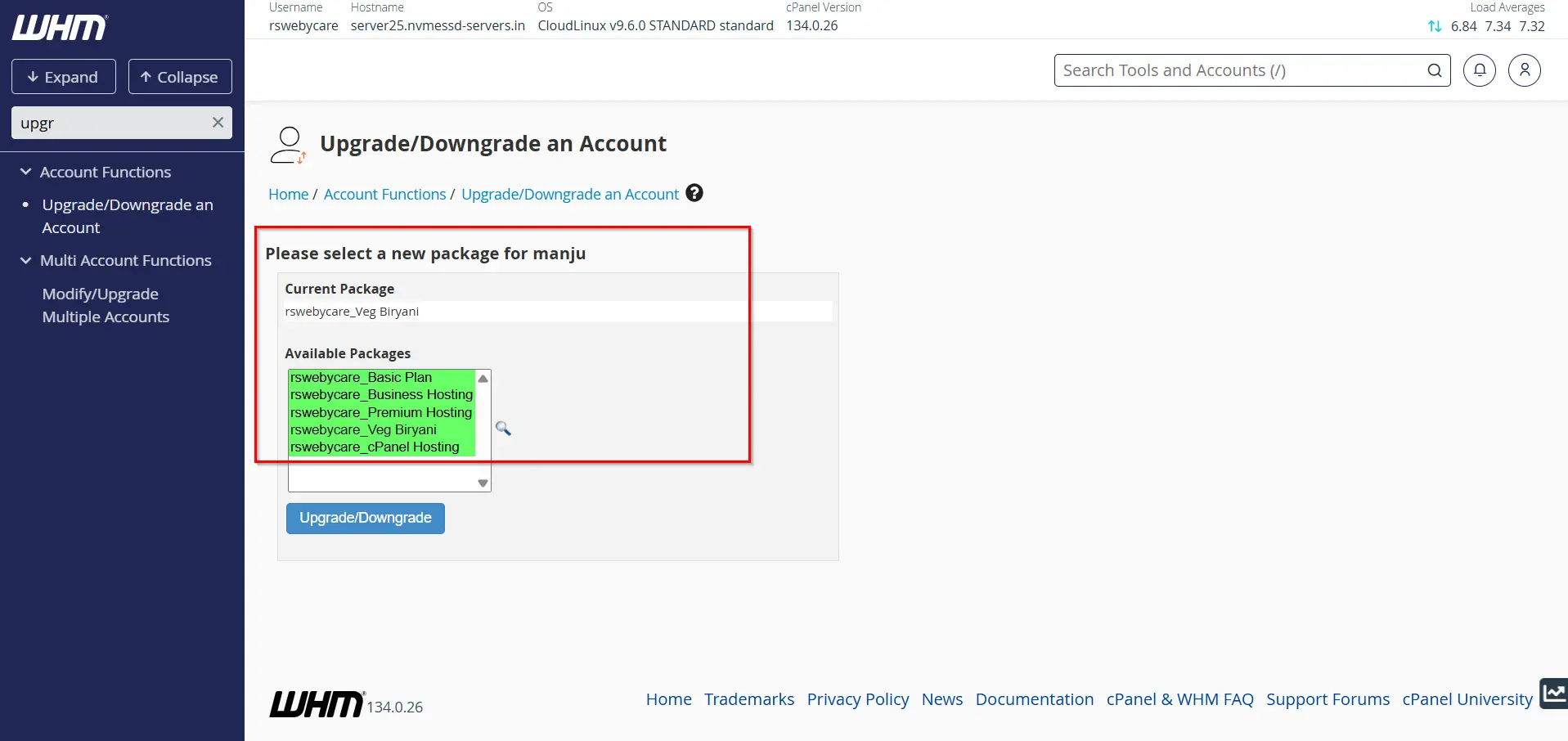This screenshot has width=1568, height=741.
Task: Click the Upgrade/Downgrade an Account breadcrumb link
Action: point(570,194)
